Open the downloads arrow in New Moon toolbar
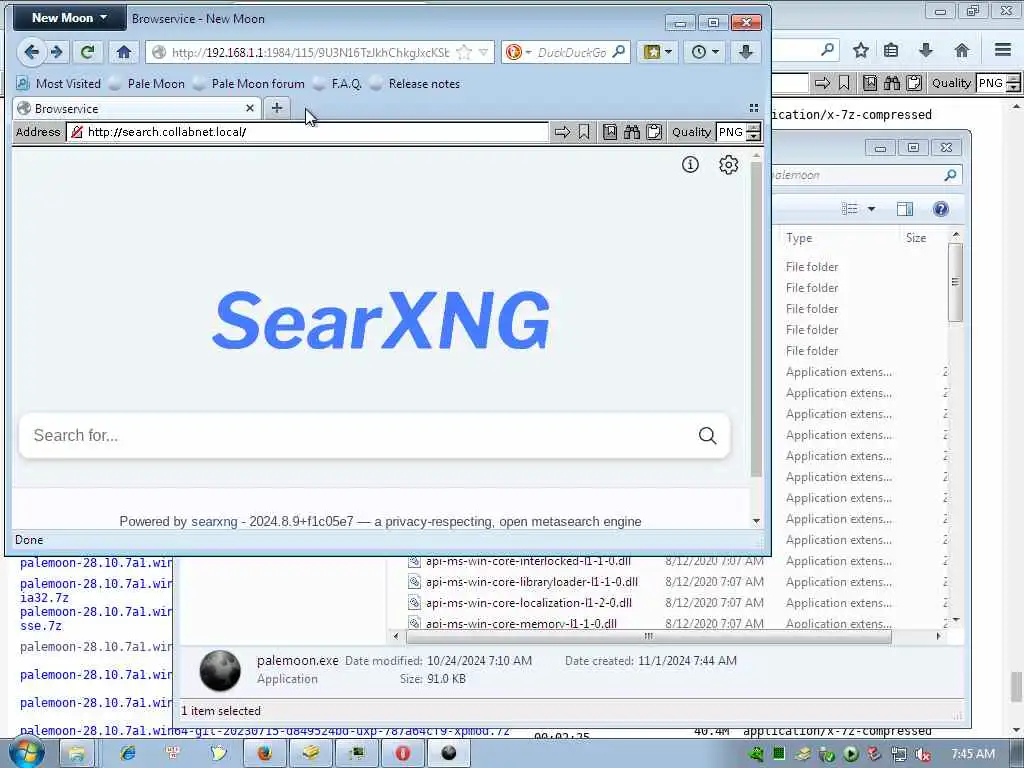1024x768 pixels. coord(746,52)
